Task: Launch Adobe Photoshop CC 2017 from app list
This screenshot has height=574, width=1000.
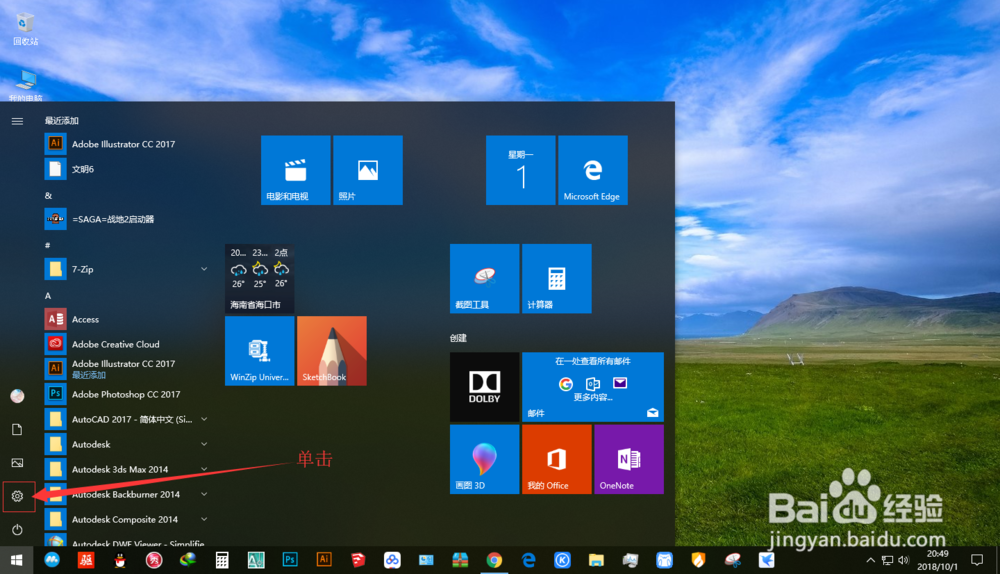Action: [128, 394]
